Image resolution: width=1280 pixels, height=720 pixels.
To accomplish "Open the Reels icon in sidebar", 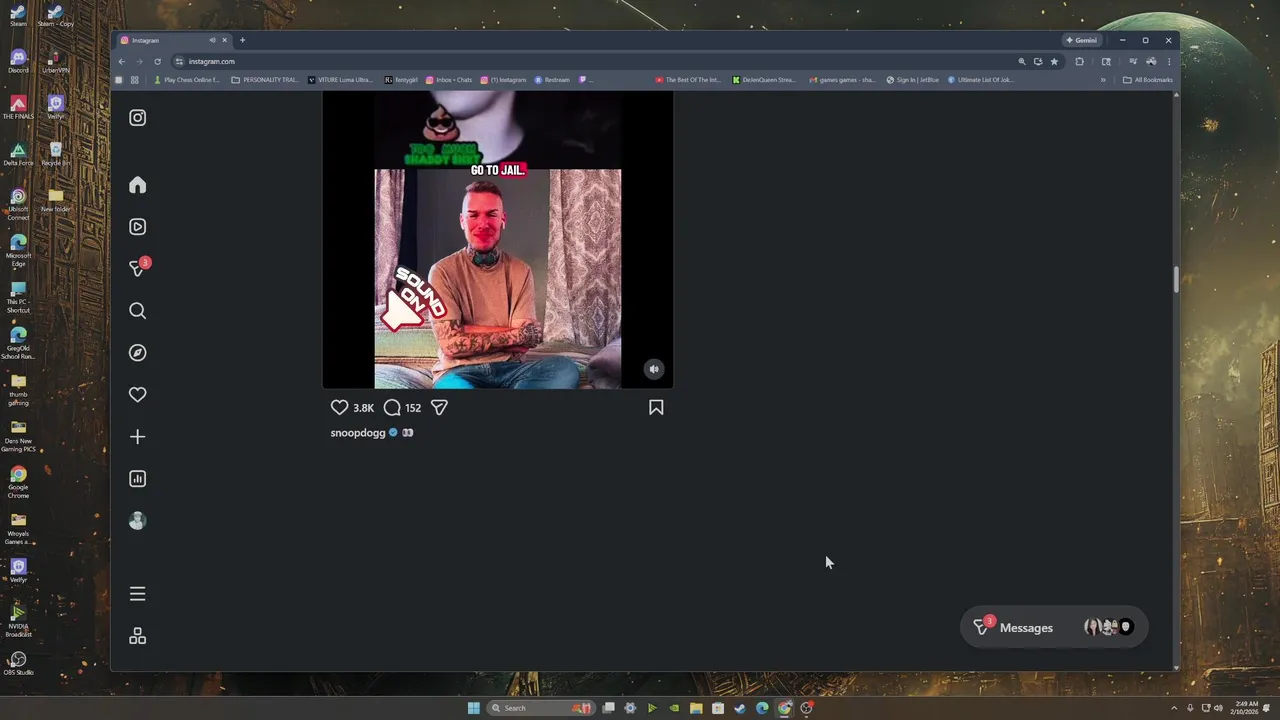I will coord(138,227).
